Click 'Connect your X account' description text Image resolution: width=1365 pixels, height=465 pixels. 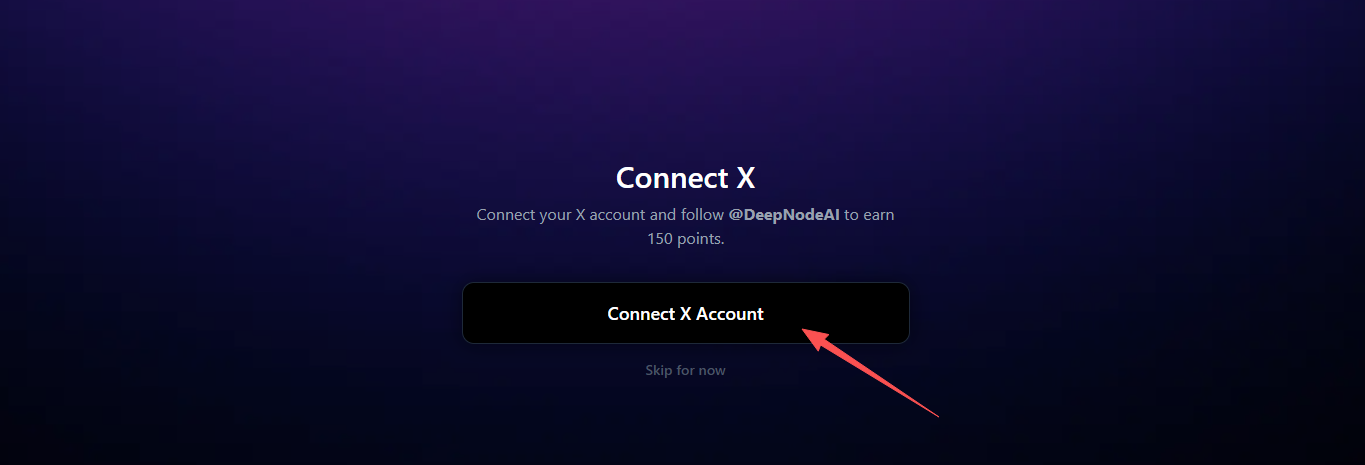(551, 215)
